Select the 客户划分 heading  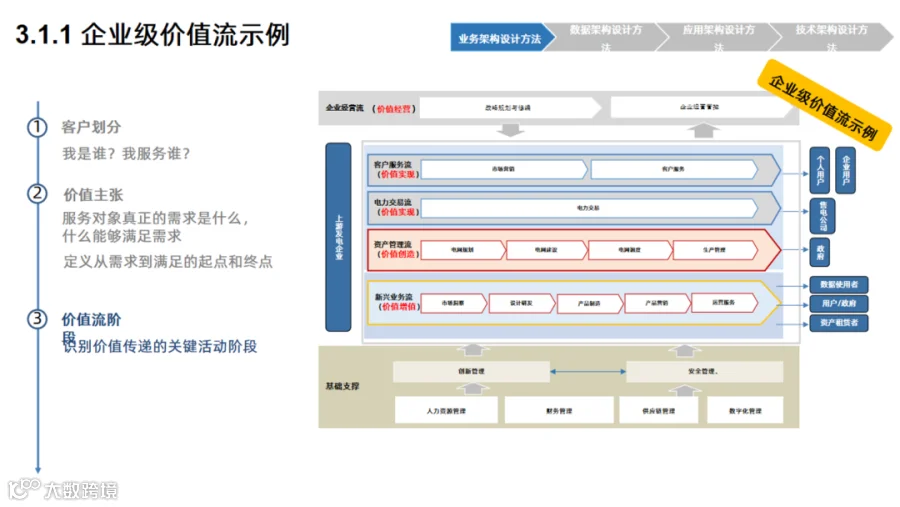tap(91, 127)
